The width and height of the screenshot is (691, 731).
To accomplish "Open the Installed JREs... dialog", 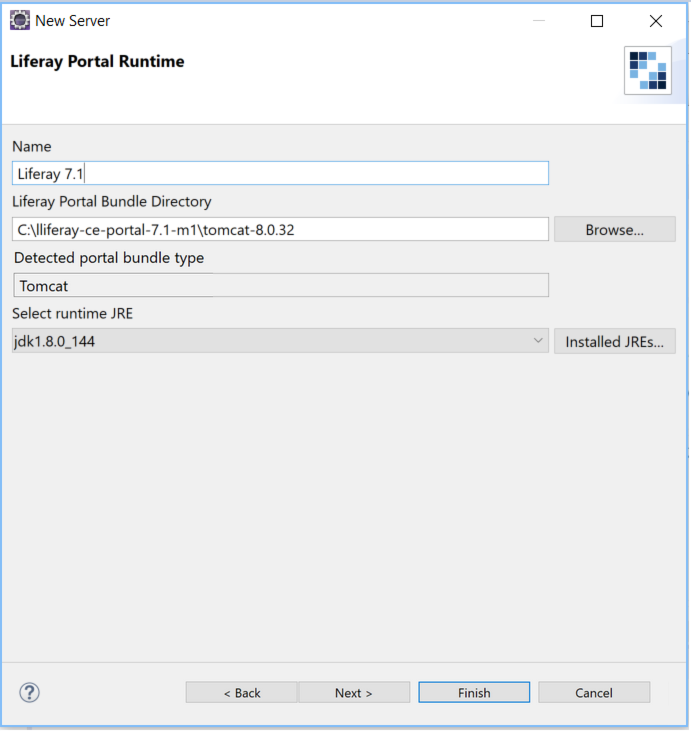I will coord(615,342).
